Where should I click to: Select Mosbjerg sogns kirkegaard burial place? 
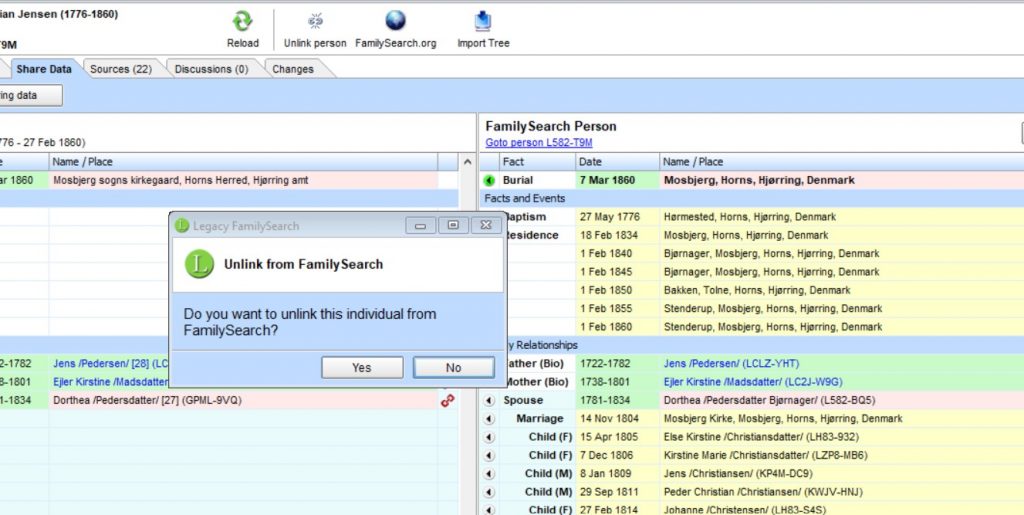click(180, 180)
